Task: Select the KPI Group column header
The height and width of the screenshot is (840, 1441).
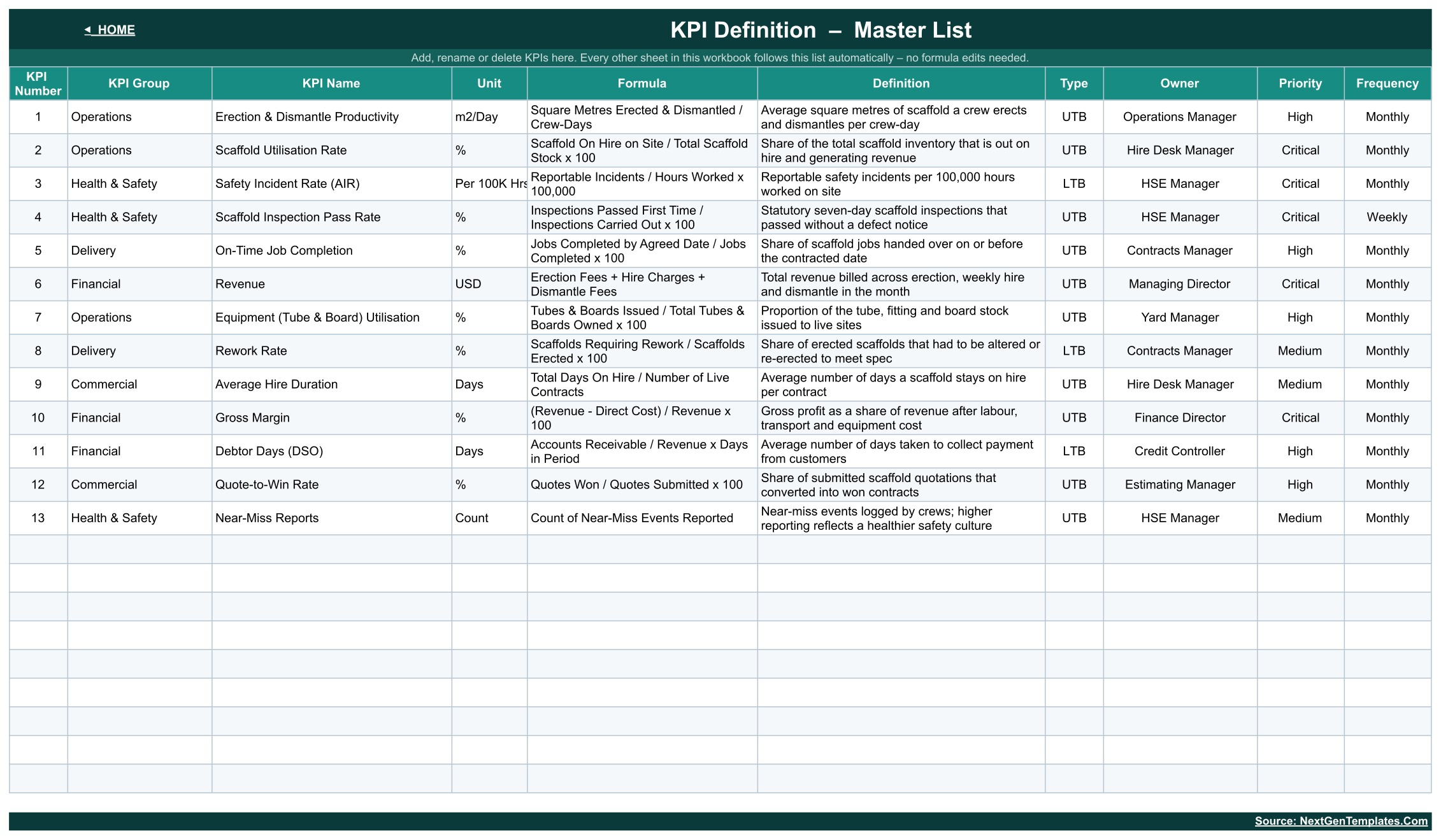Action: click(140, 83)
